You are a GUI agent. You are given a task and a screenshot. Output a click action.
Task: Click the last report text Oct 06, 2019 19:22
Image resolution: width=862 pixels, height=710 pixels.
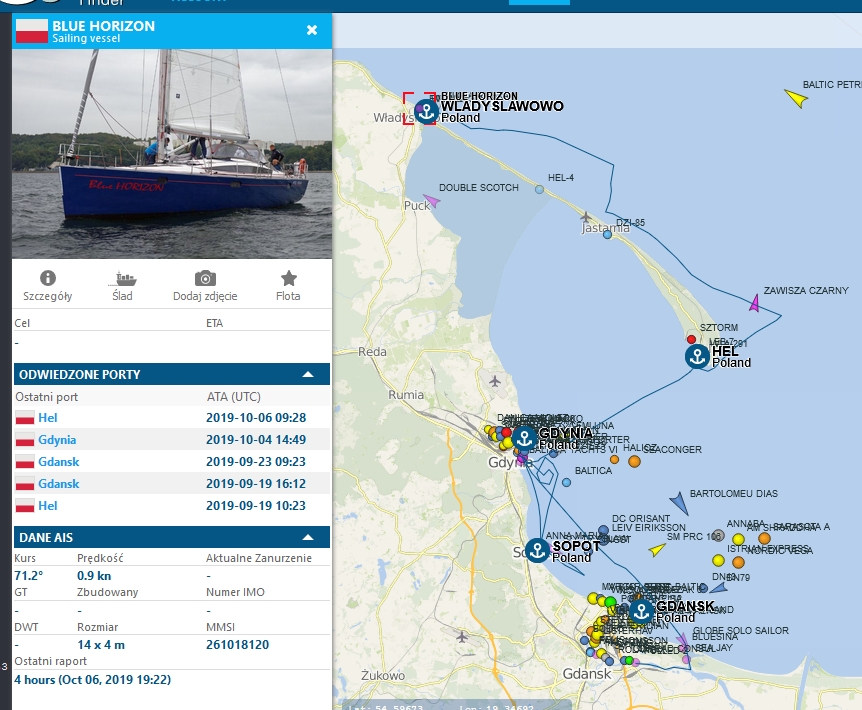coord(92,680)
